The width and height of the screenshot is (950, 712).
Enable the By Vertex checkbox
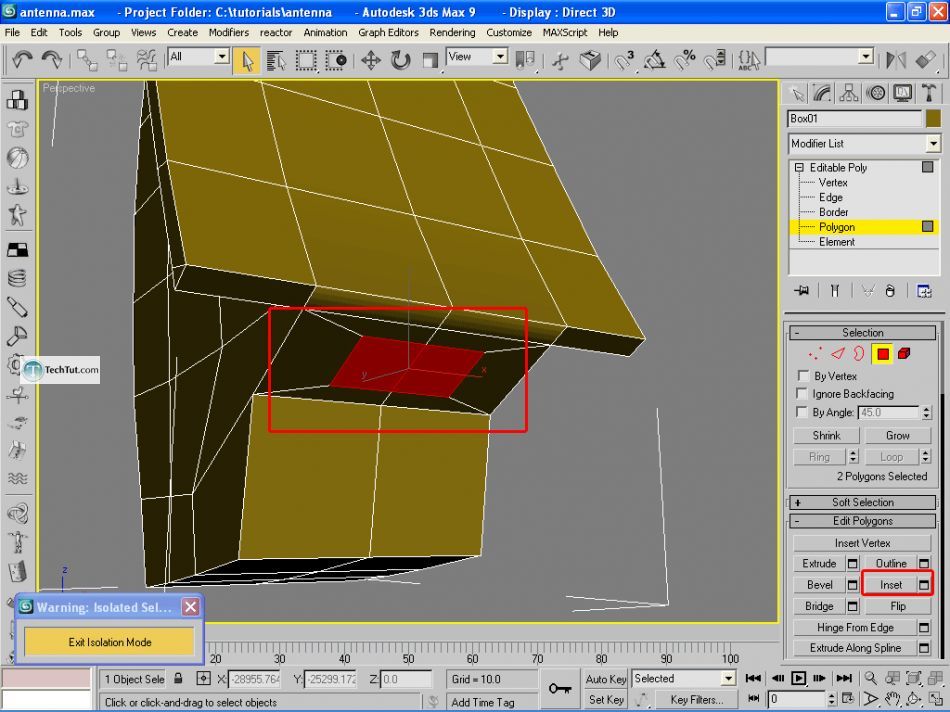tap(802, 376)
